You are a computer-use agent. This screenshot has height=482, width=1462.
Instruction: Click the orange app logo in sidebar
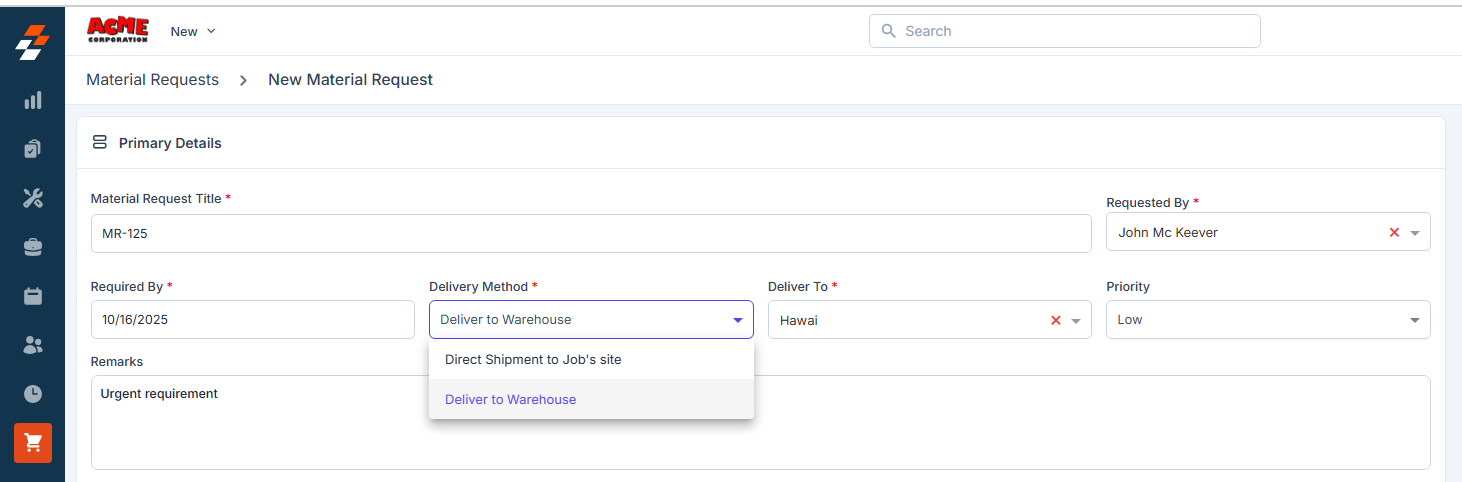[33, 42]
